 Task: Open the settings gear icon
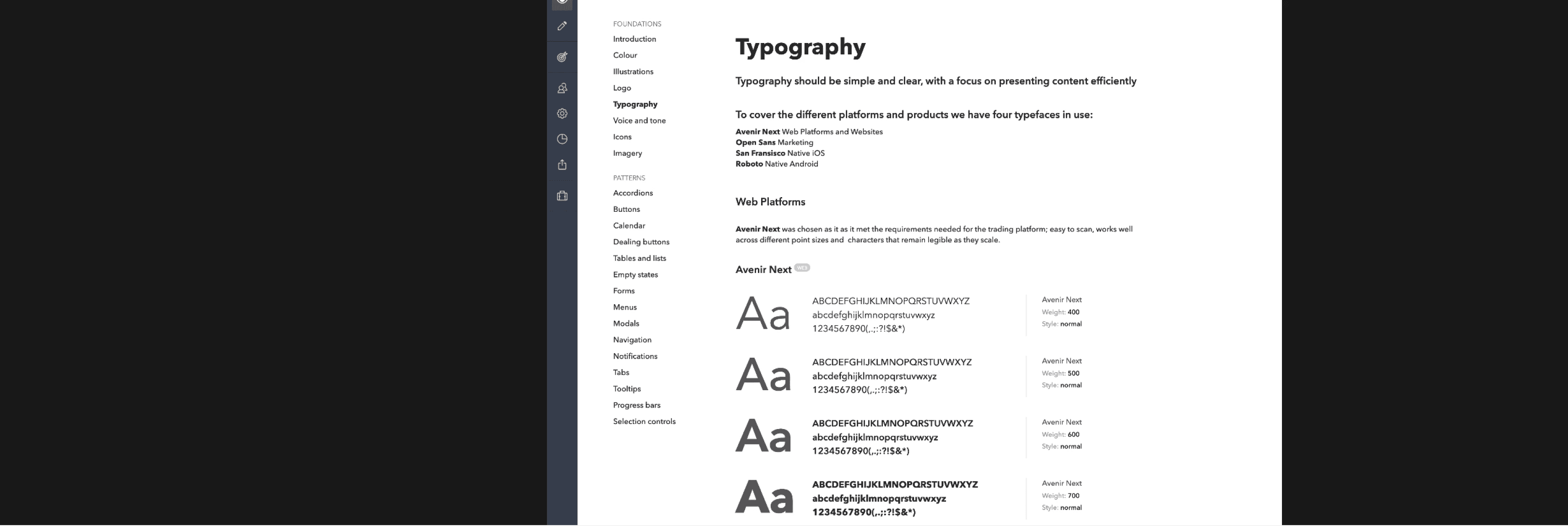(x=562, y=114)
